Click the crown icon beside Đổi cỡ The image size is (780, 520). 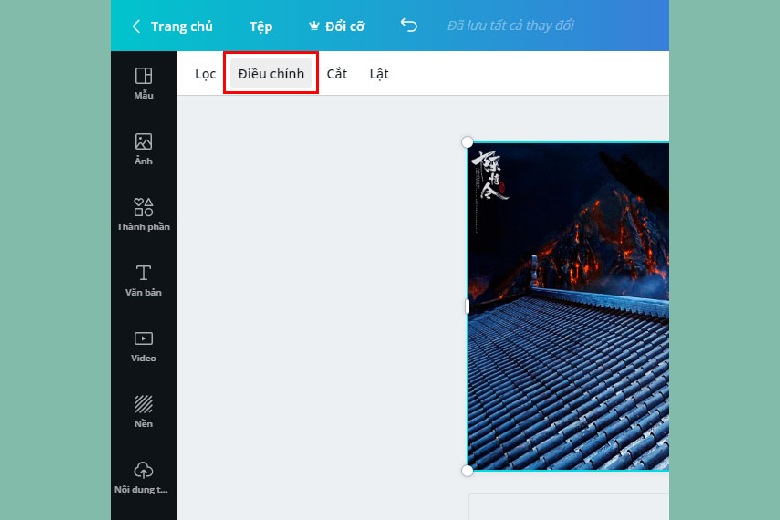314,26
